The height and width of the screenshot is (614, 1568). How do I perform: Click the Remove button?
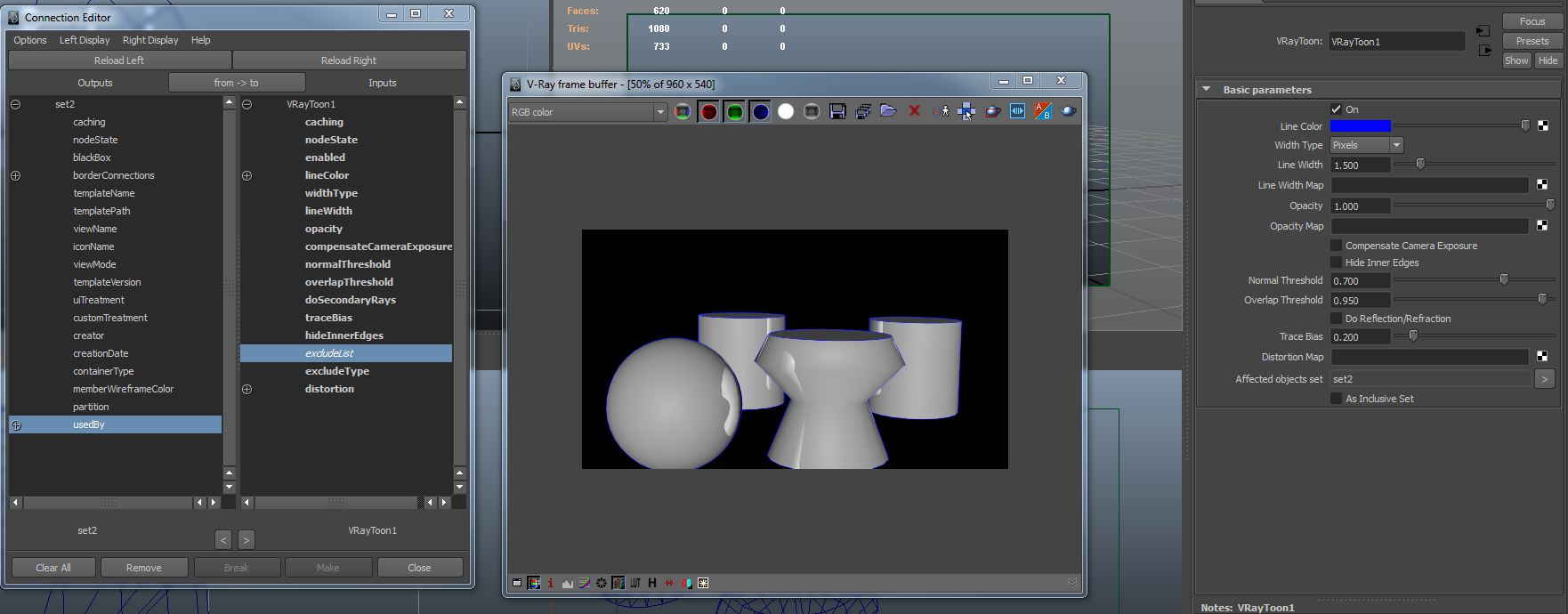(x=144, y=568)
